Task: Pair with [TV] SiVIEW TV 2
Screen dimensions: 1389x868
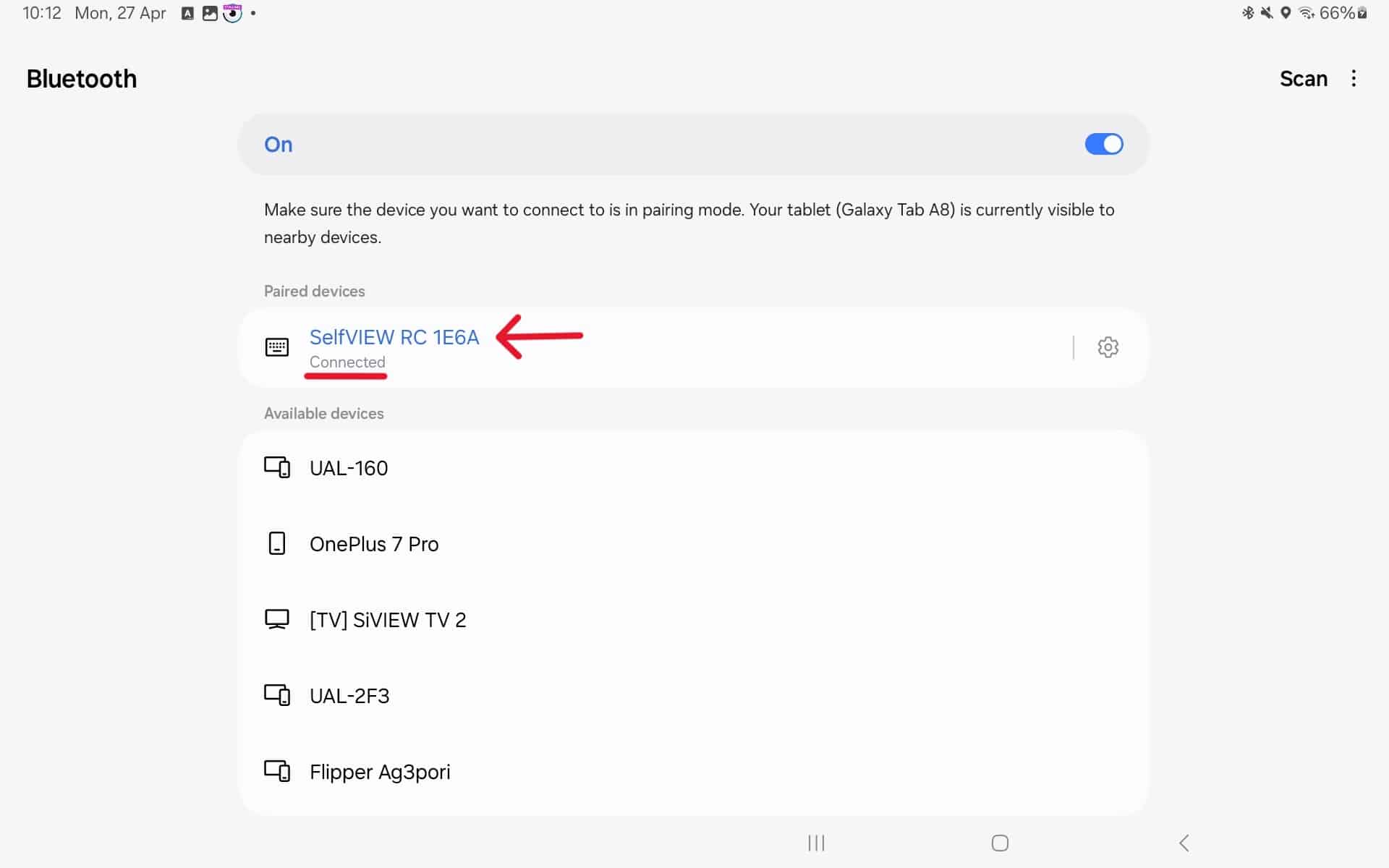Action: (x=388, y=620)
